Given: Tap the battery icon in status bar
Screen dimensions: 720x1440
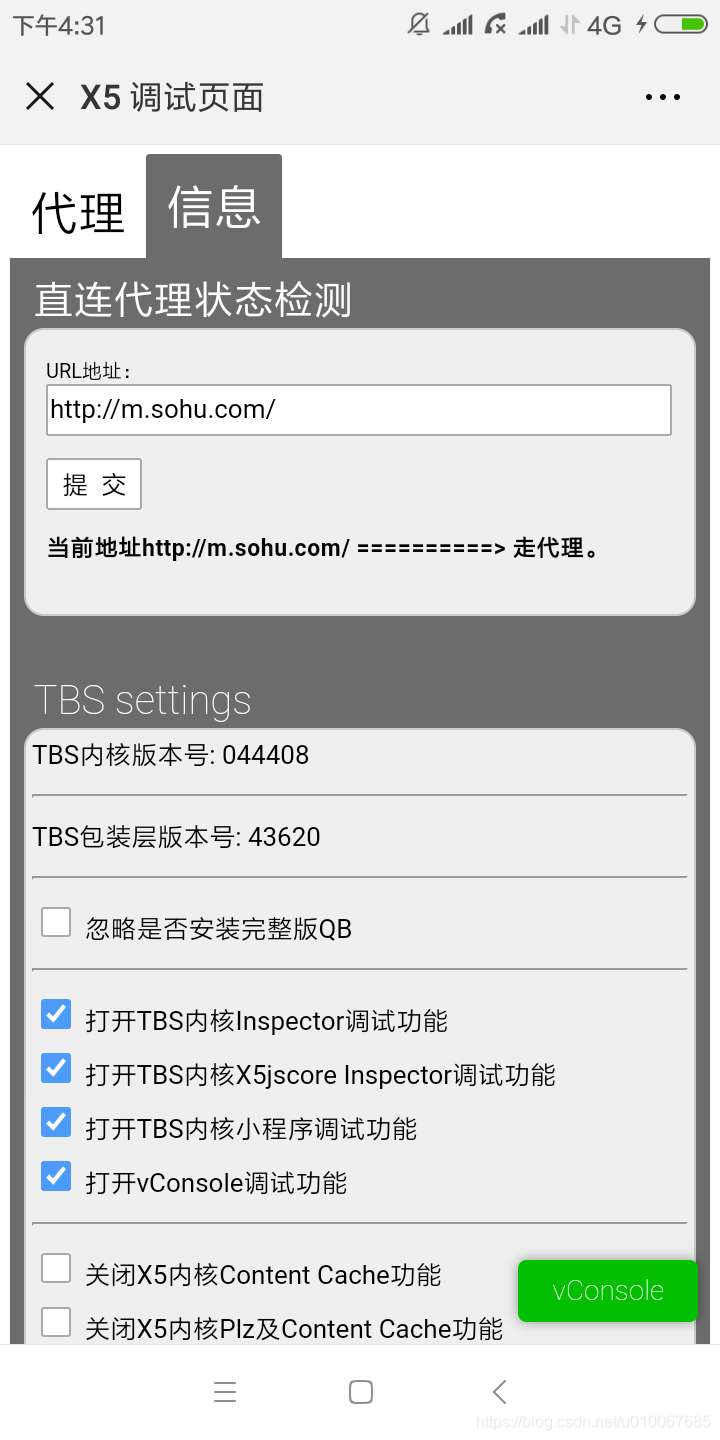Looking at the screenshot, I should coord(681,25).
